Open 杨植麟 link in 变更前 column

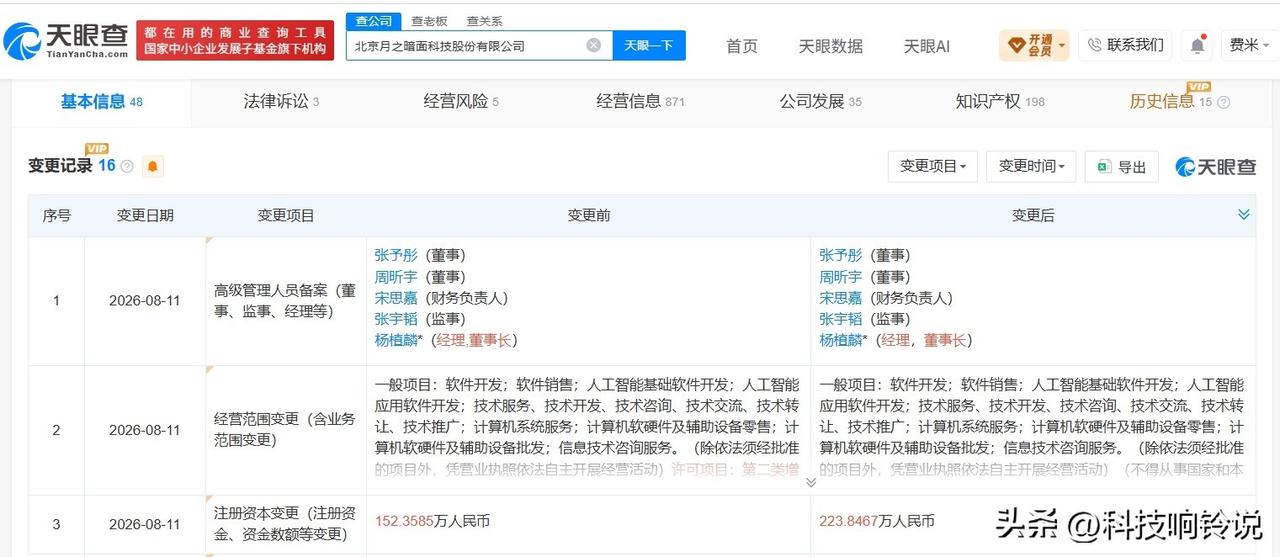(396, 339)
